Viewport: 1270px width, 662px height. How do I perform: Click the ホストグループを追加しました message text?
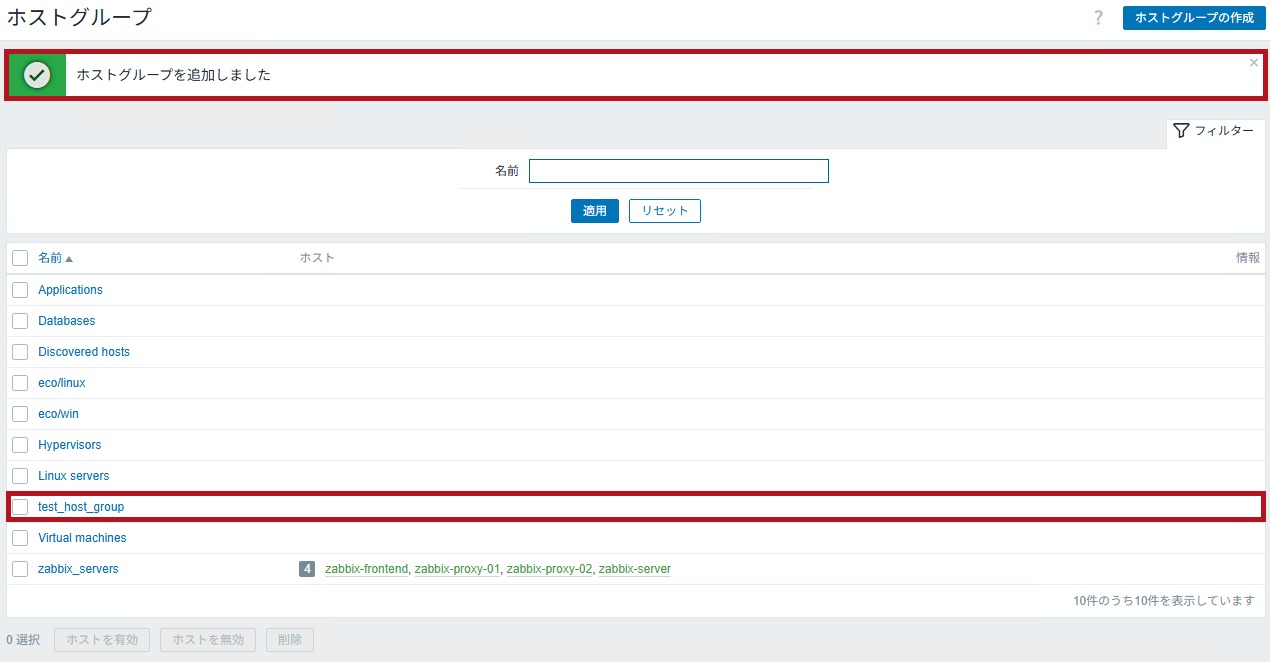click(x=174, y=75)
